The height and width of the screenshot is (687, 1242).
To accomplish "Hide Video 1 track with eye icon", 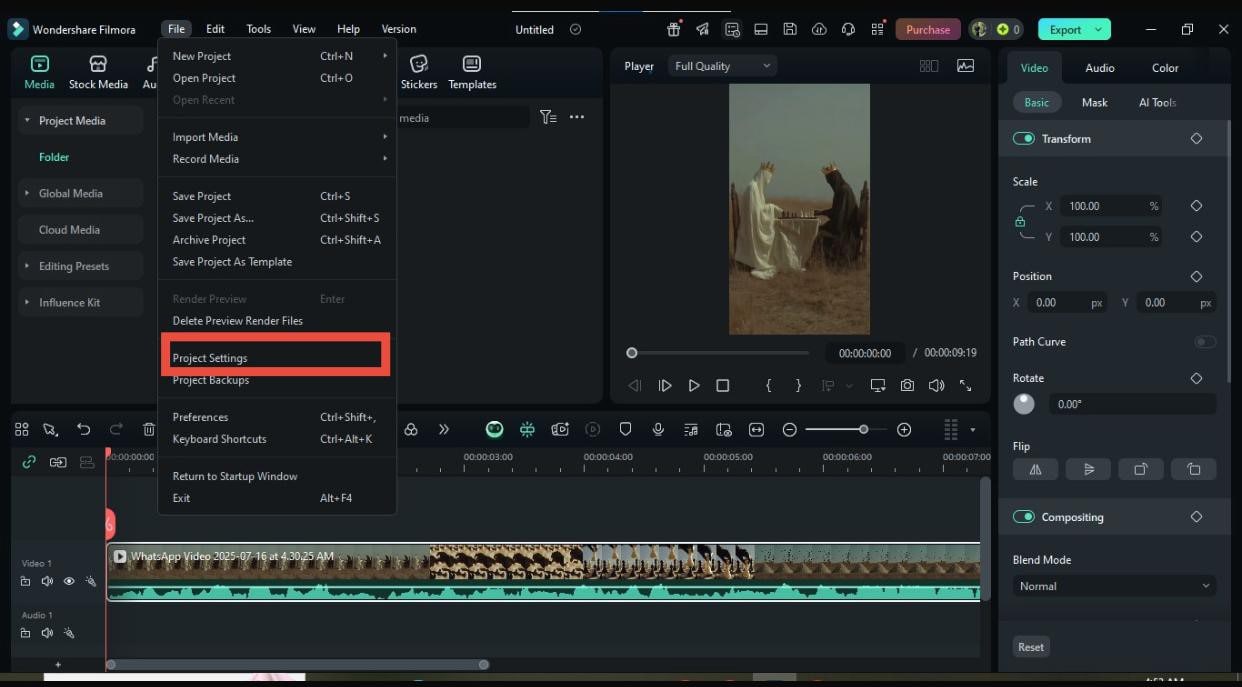I will (x=69, y=581).
